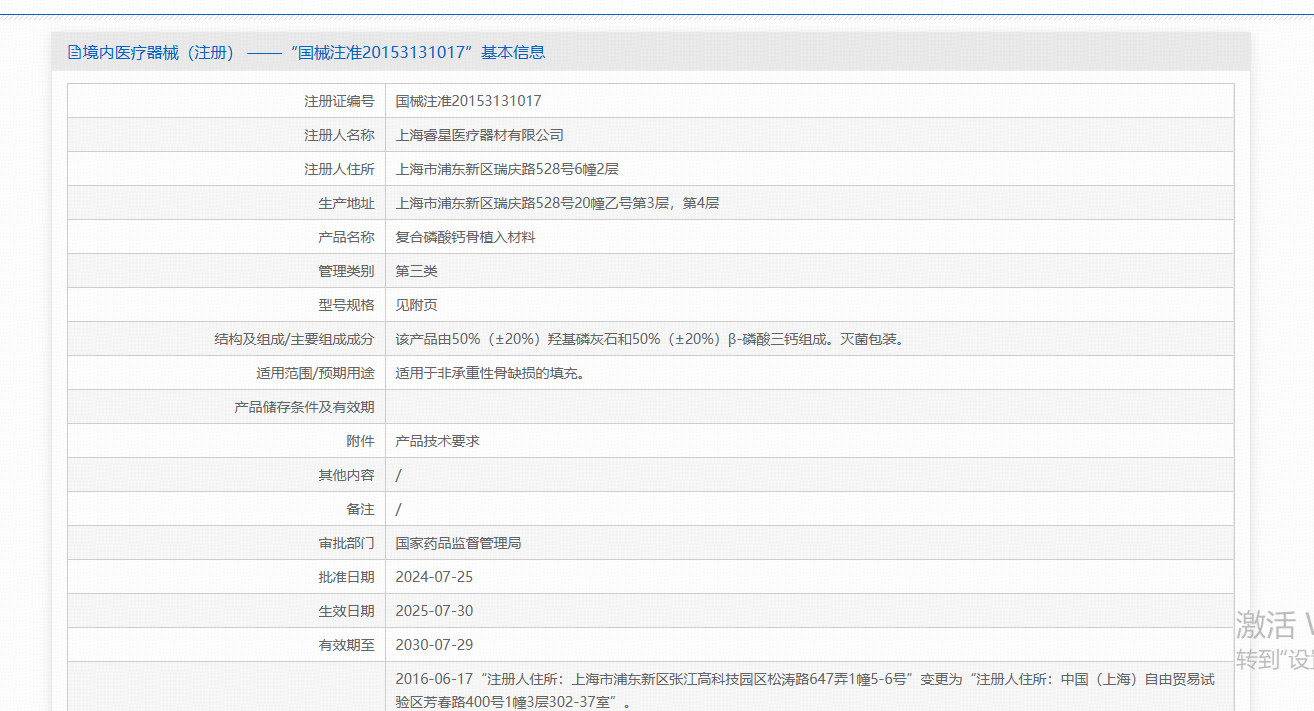Image resolution: width=1314 pixels, height=711 pixels.
Task: Click the document icon beside the page title
Action: coord(73,52)
